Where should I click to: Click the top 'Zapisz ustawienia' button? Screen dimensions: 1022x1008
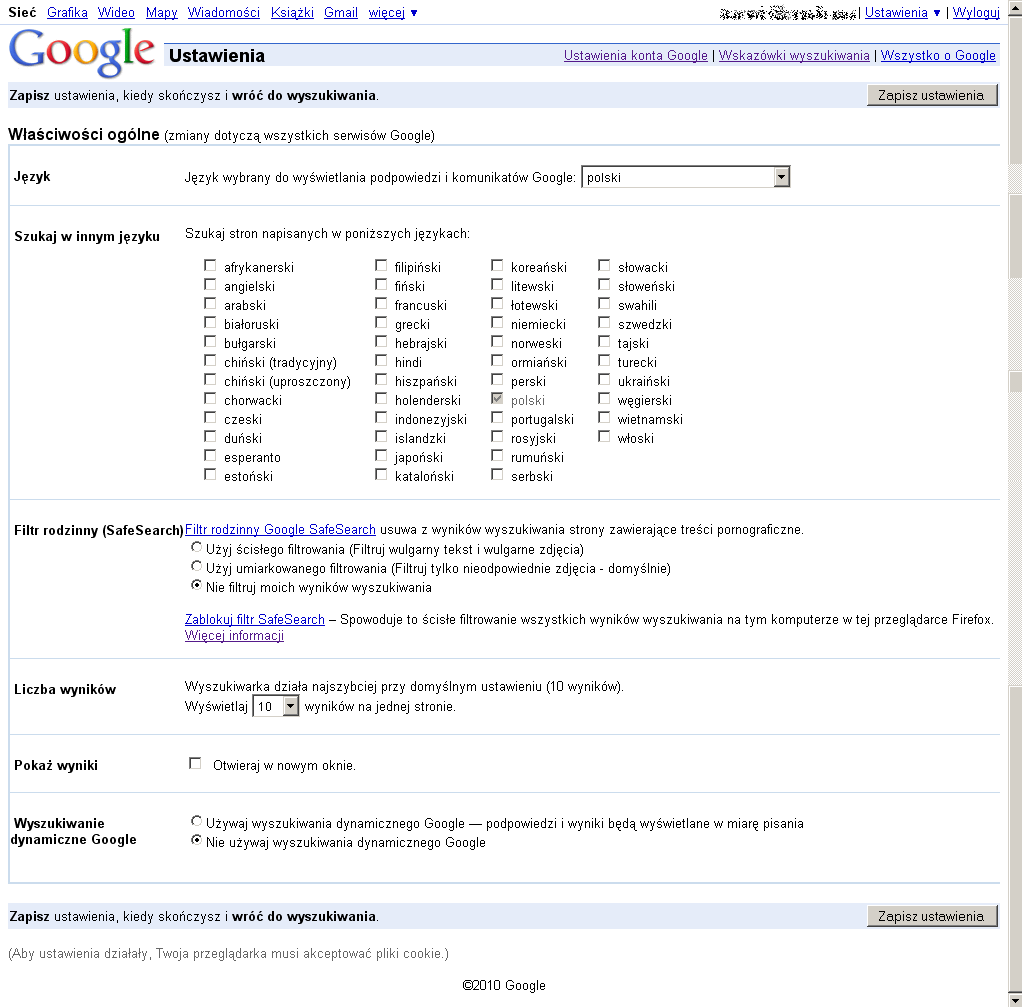[932, 95]
